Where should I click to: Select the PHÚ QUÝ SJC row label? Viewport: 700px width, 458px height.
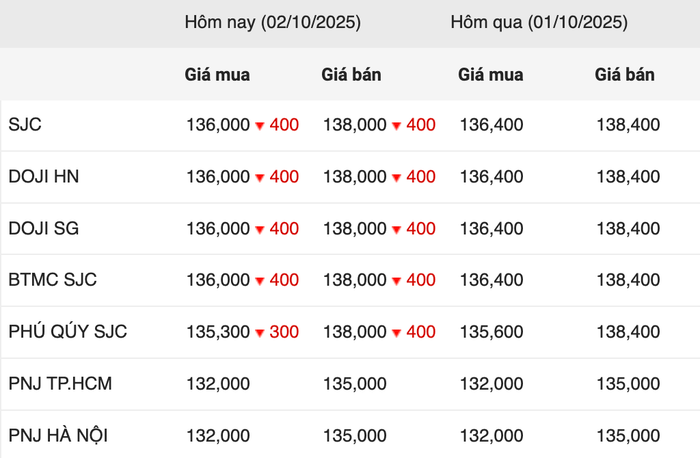point(67,332)
